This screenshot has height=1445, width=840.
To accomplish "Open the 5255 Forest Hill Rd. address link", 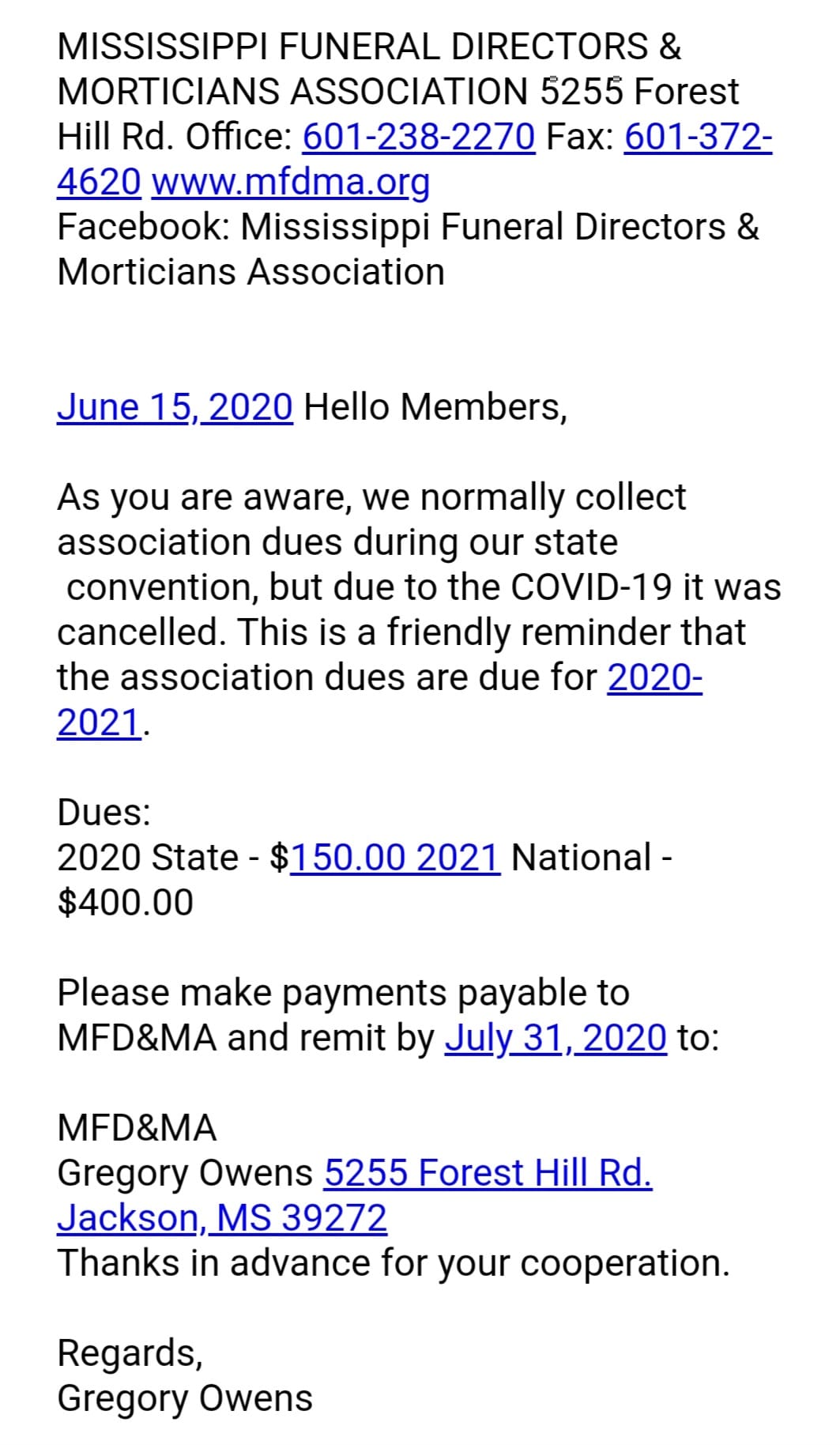I will (488, 1173).
